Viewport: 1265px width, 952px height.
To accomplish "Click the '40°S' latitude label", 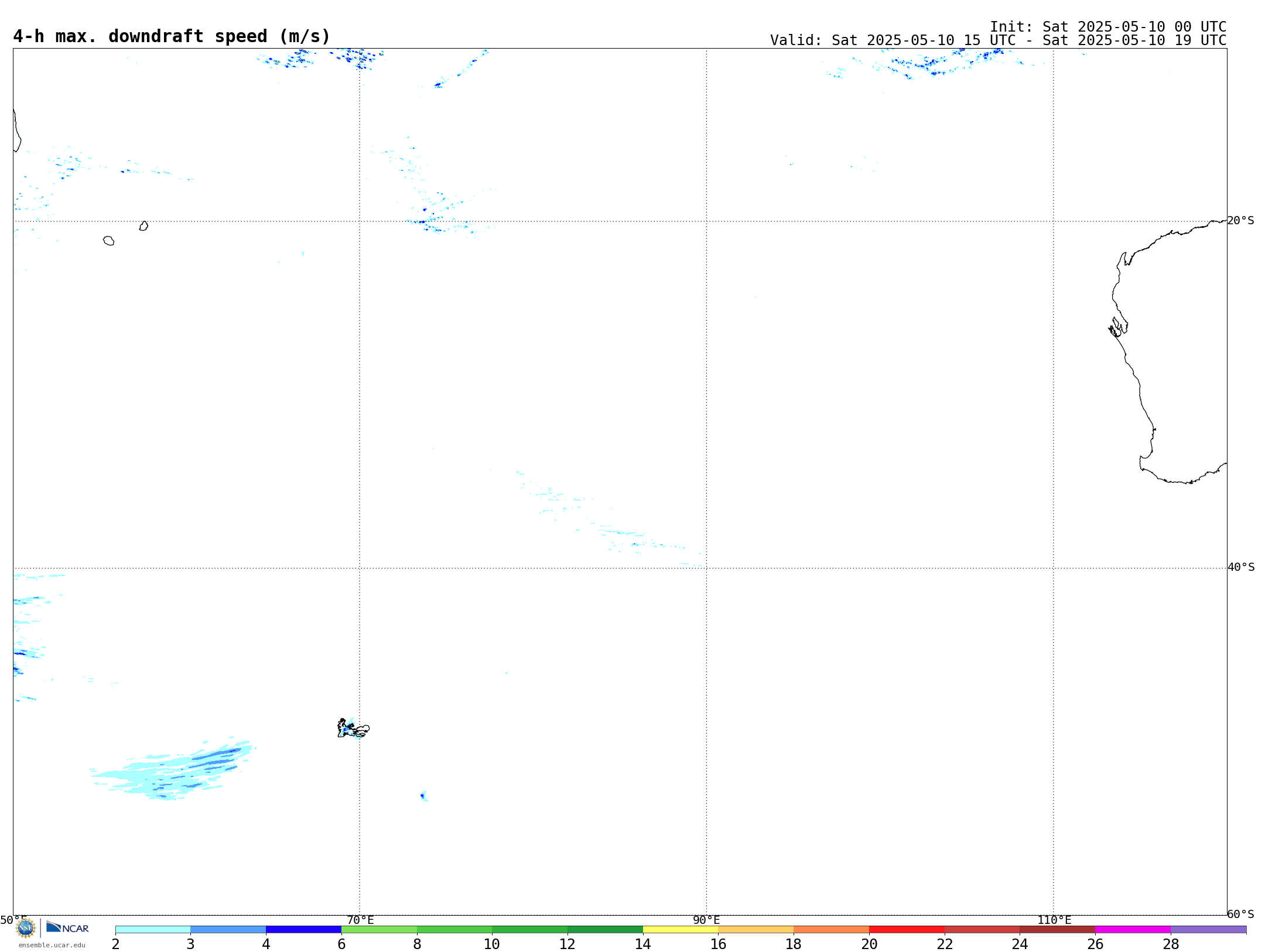I will pyautogui.click(x=1241, y=567).
